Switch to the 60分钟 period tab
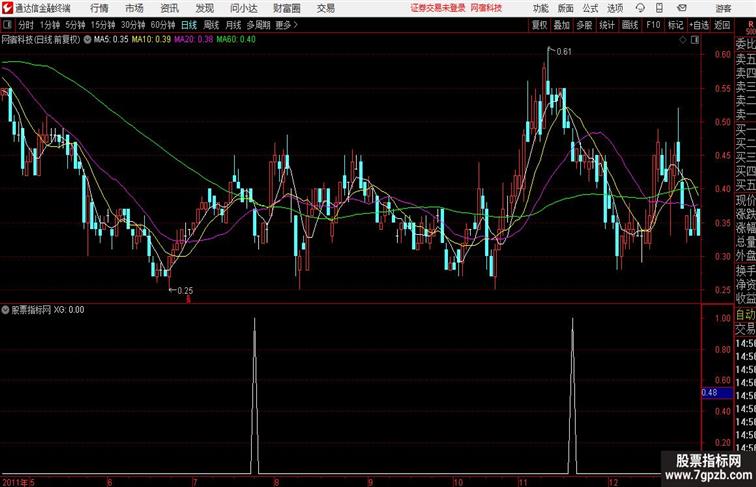Screen dimensions: 756x487 (x=163, y=25)
